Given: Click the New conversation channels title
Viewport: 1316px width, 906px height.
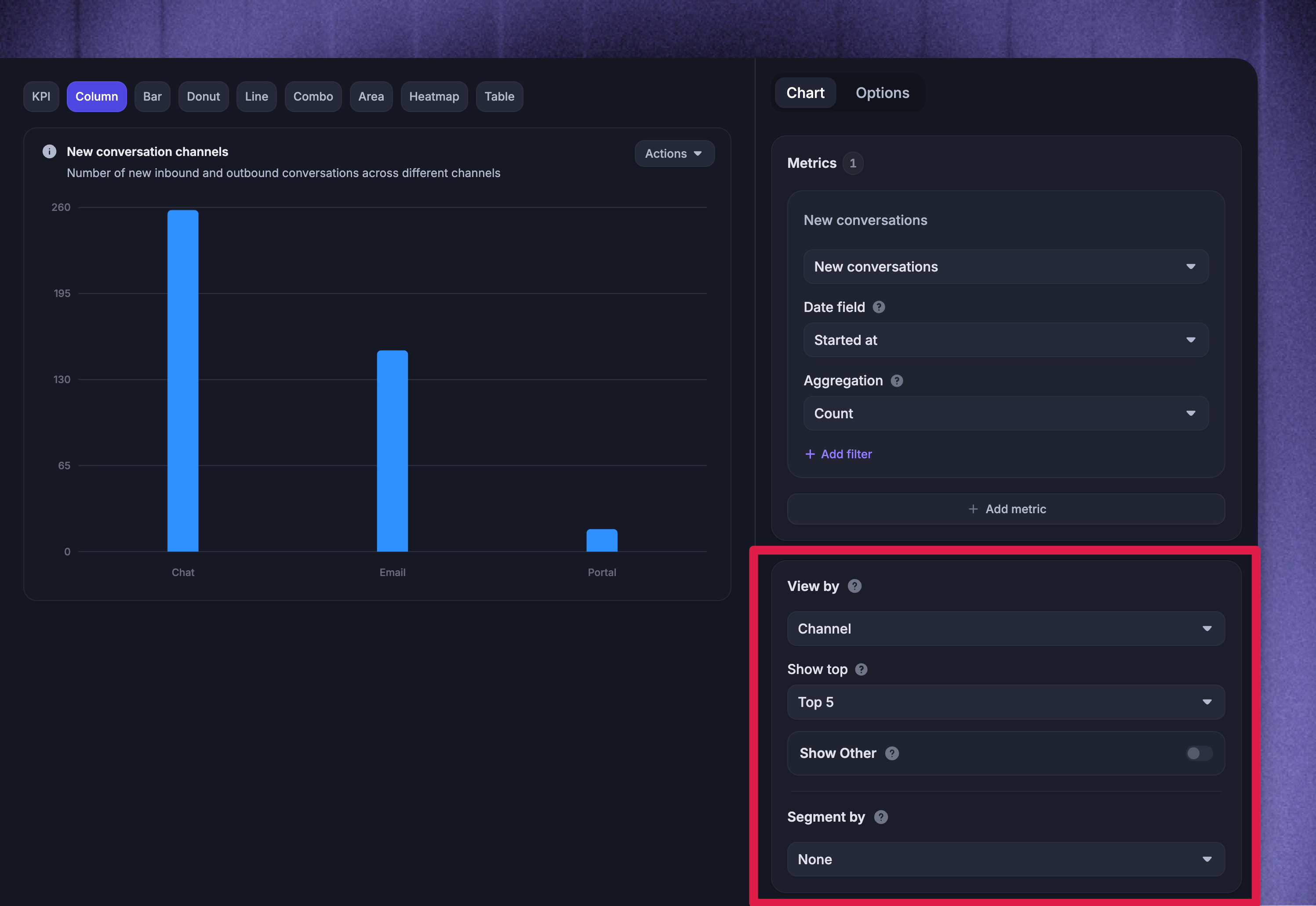Looking at the screenshot, I should coord(148,152).
